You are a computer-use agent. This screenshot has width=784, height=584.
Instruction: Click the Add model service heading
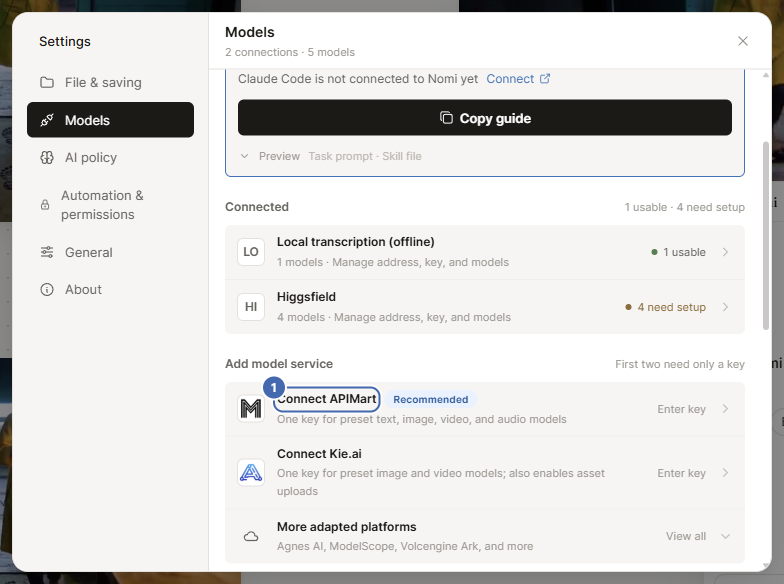pyautogui.click(x=279, y=364)
